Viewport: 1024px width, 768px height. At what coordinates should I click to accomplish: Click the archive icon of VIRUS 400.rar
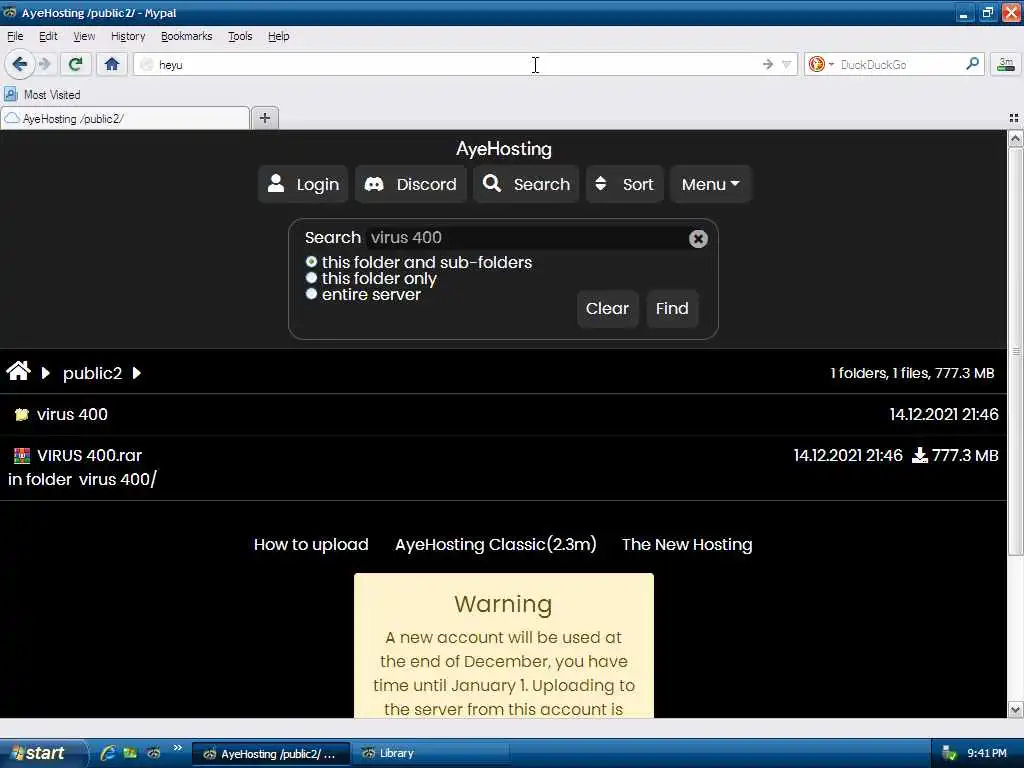coord(22,455)
